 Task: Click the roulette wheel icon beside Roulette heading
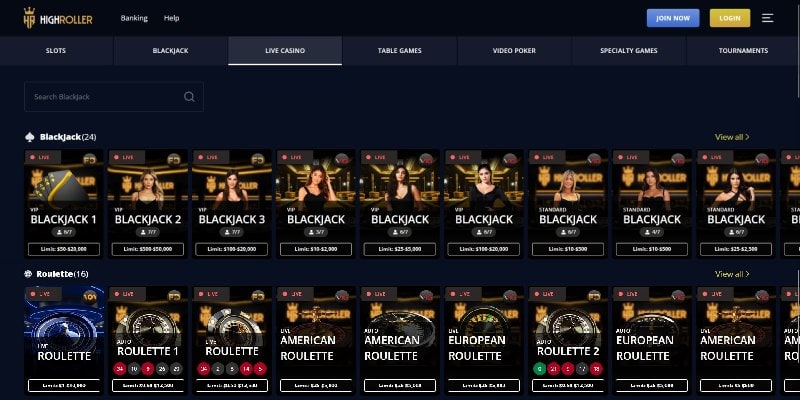tap(28, 274)
